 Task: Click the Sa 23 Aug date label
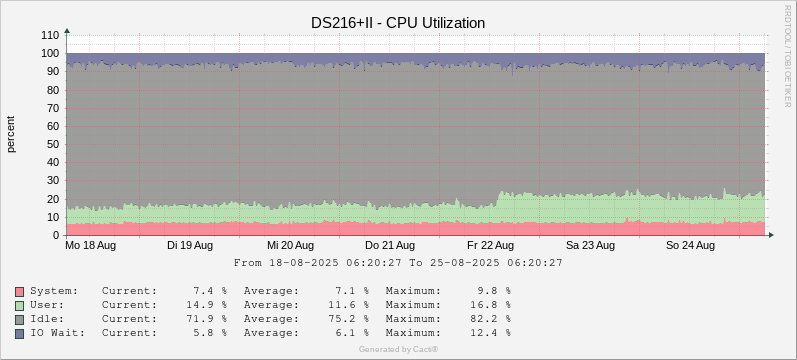pyautogui.click(x=591, y=246)
